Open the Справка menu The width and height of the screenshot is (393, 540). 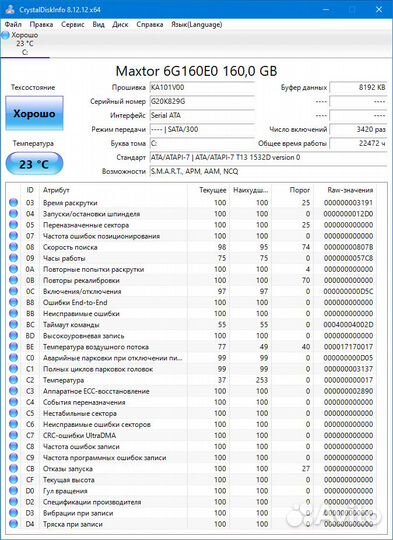click(150, 24)
